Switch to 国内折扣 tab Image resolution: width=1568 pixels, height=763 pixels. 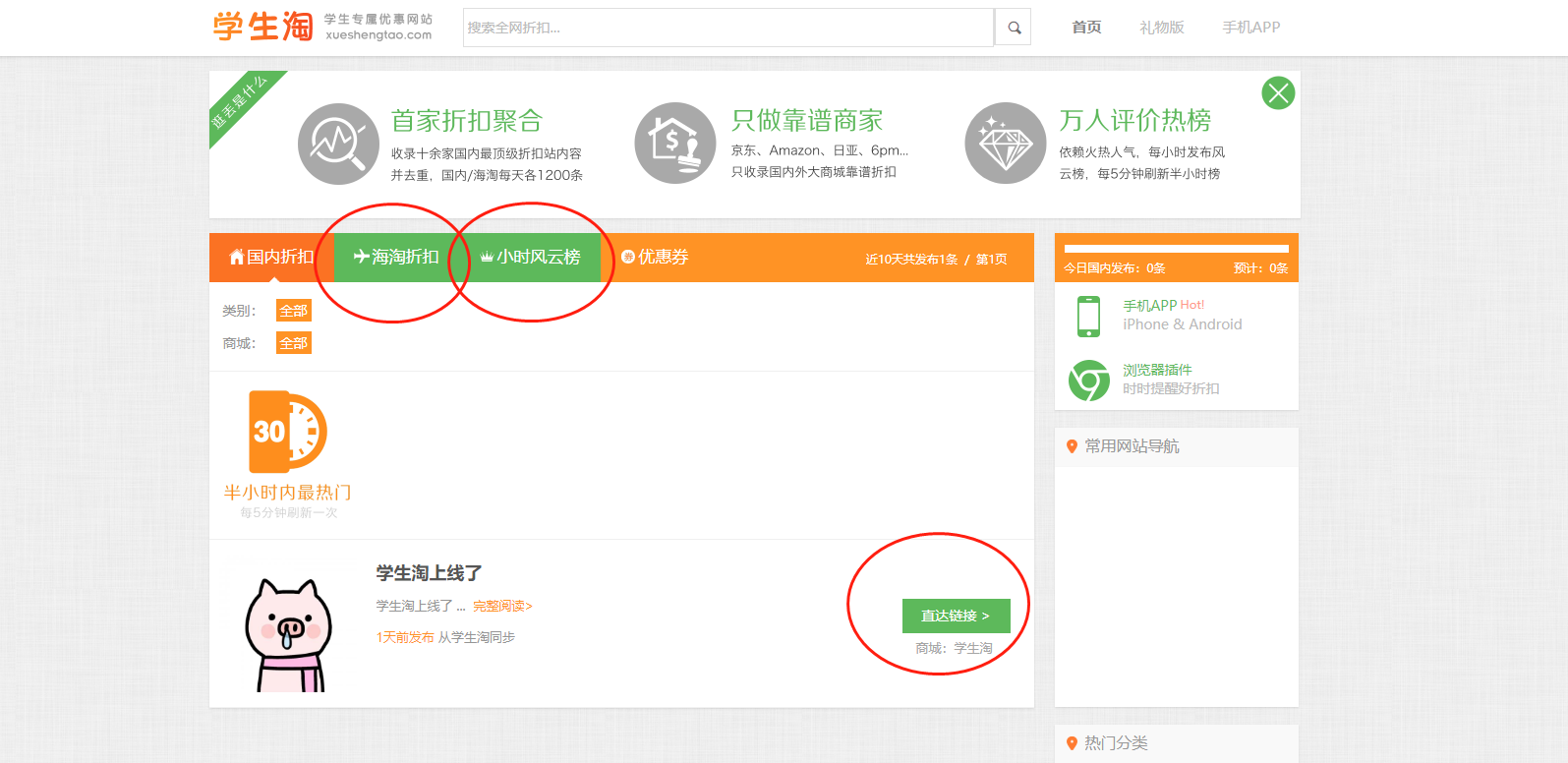click(x=271, y=257)
